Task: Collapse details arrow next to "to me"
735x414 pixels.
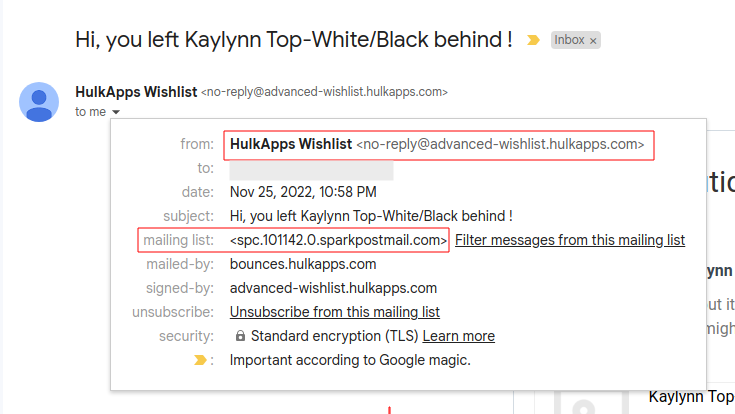Action: tap(117, 112)
